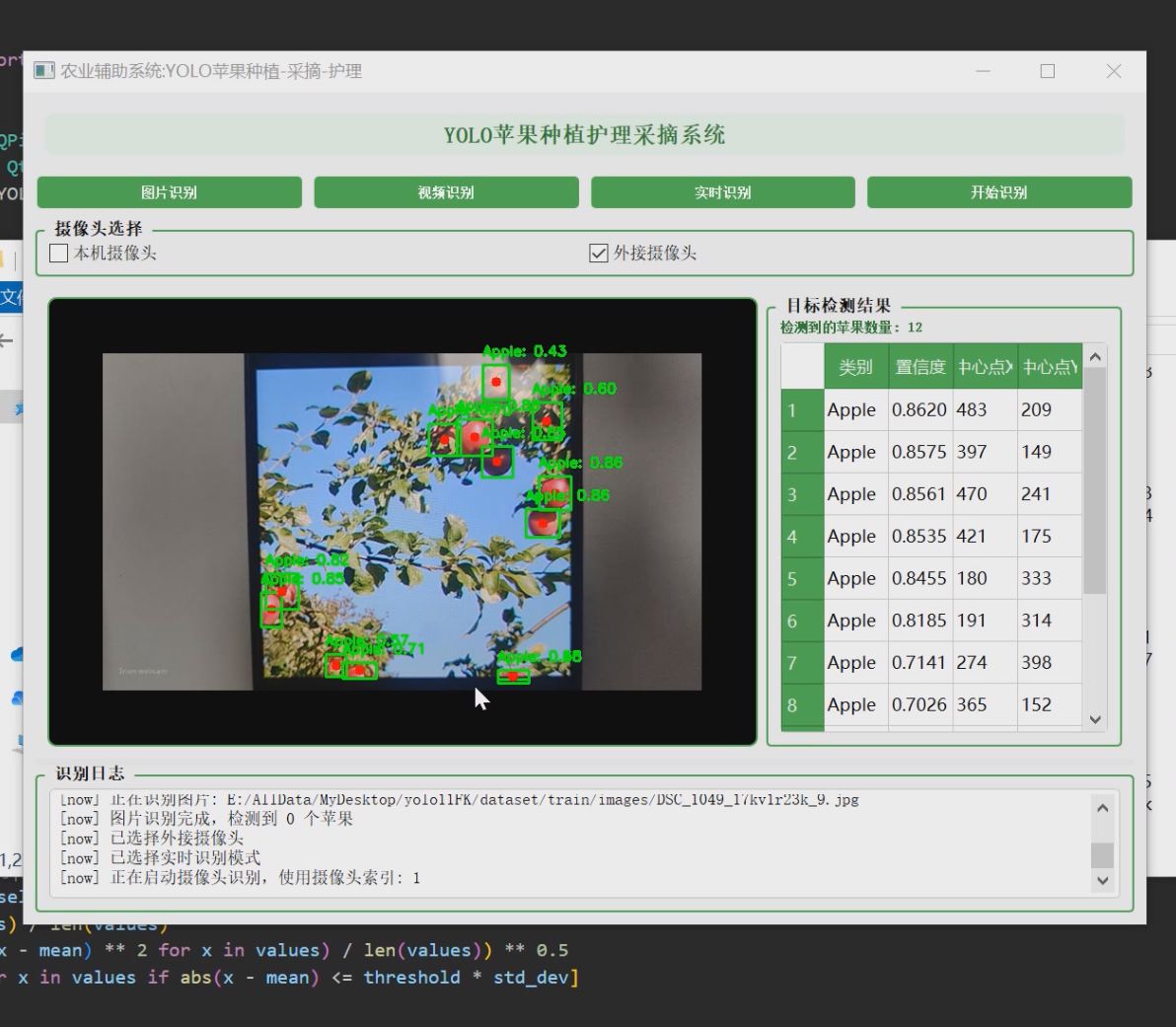1176x1027 pixels.
Task: Click confidence cell 0.8620
Action: [921, 410]
